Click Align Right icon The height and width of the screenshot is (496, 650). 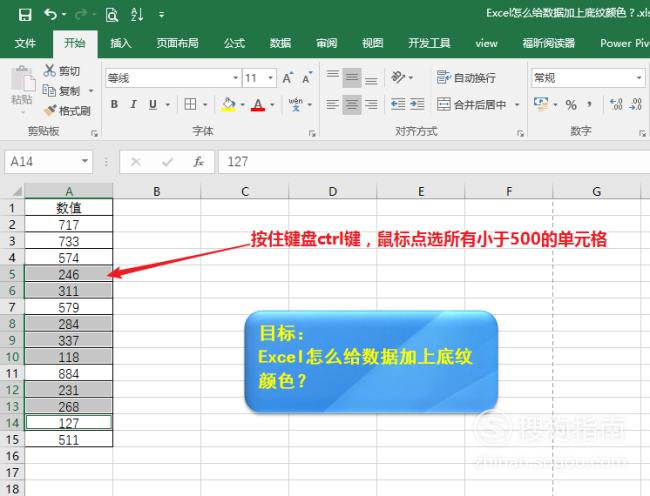371,104
